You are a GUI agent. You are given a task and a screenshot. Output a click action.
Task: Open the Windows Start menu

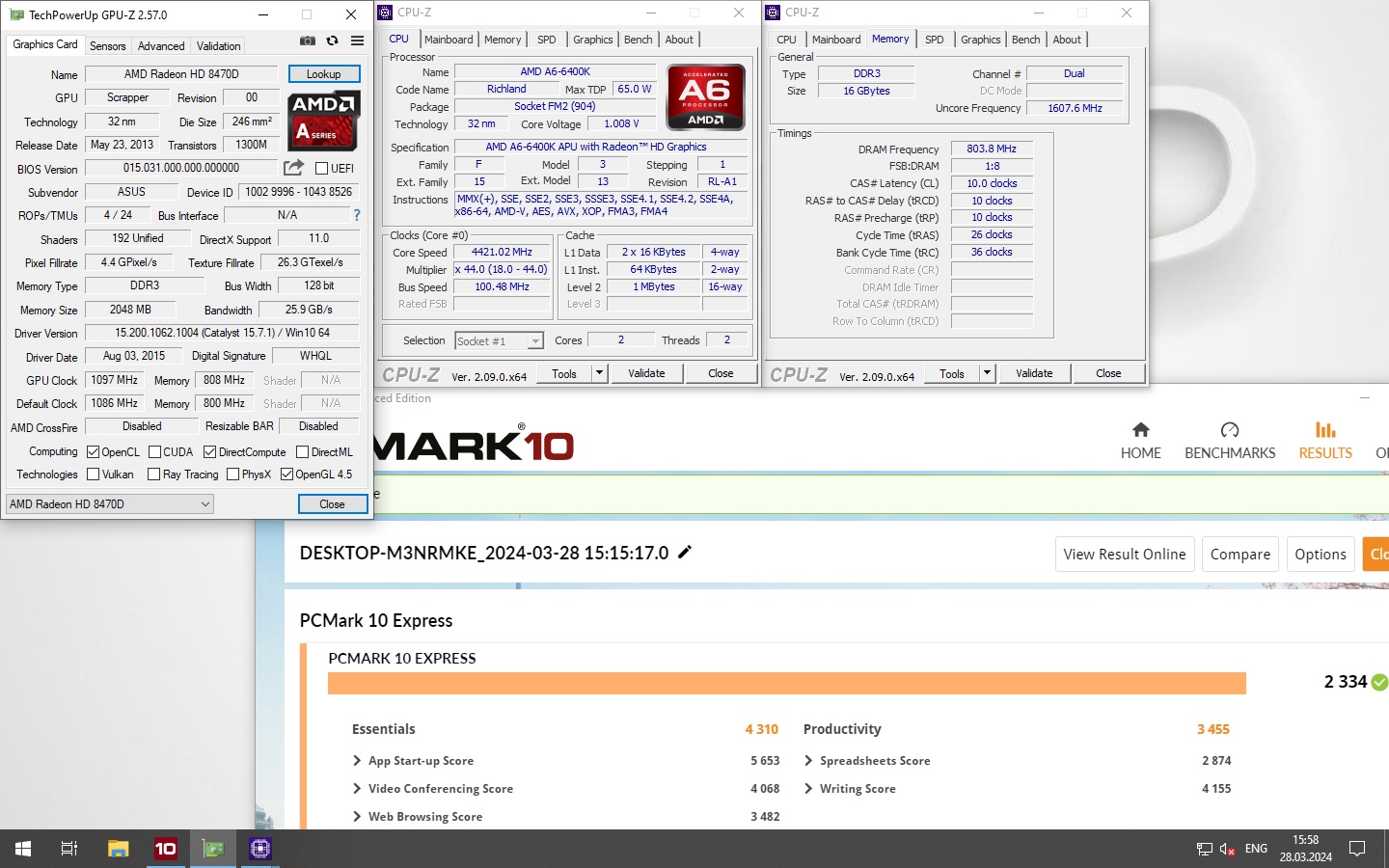pos(23,849)
